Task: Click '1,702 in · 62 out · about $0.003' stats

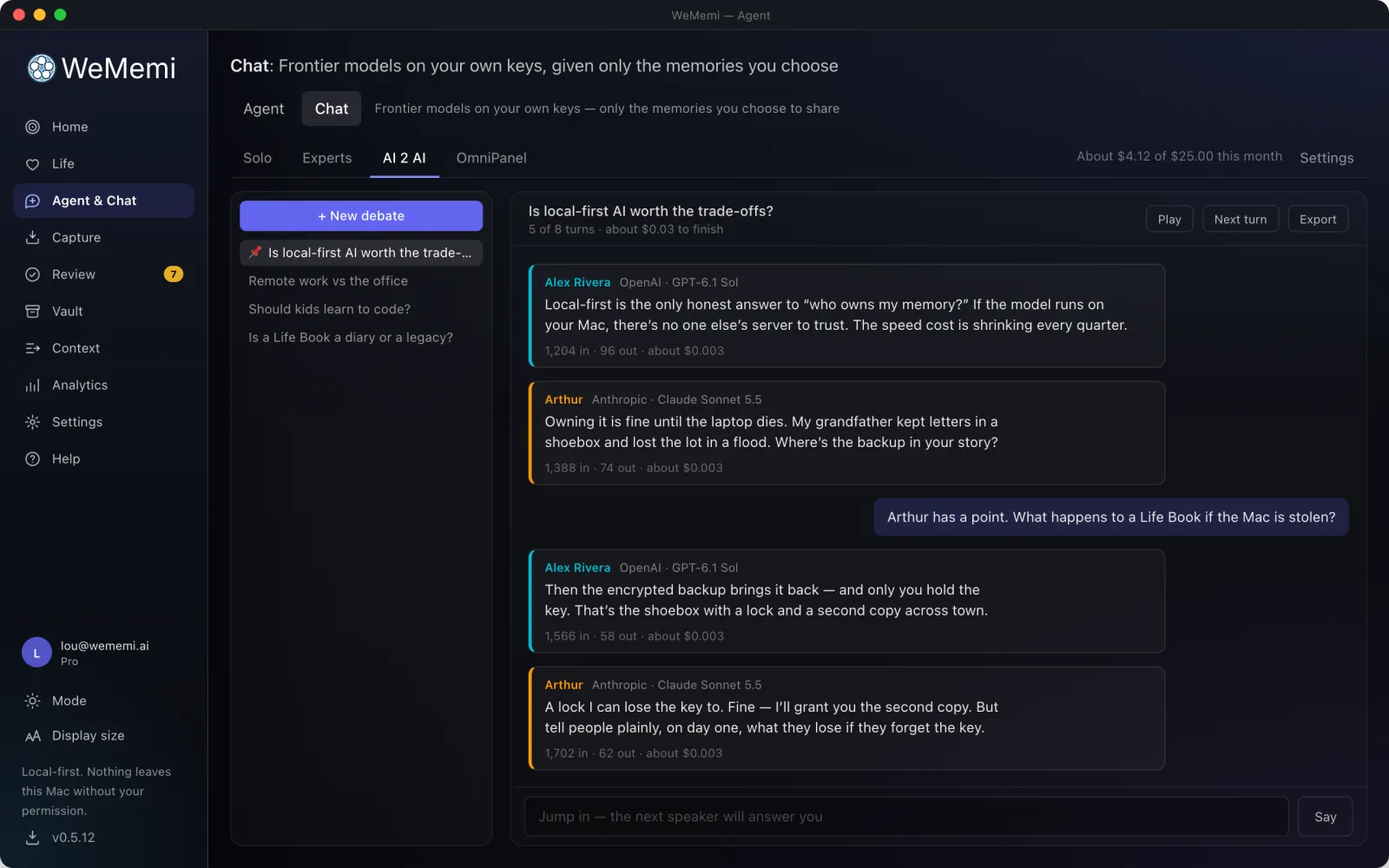Action: pos(634,753)
